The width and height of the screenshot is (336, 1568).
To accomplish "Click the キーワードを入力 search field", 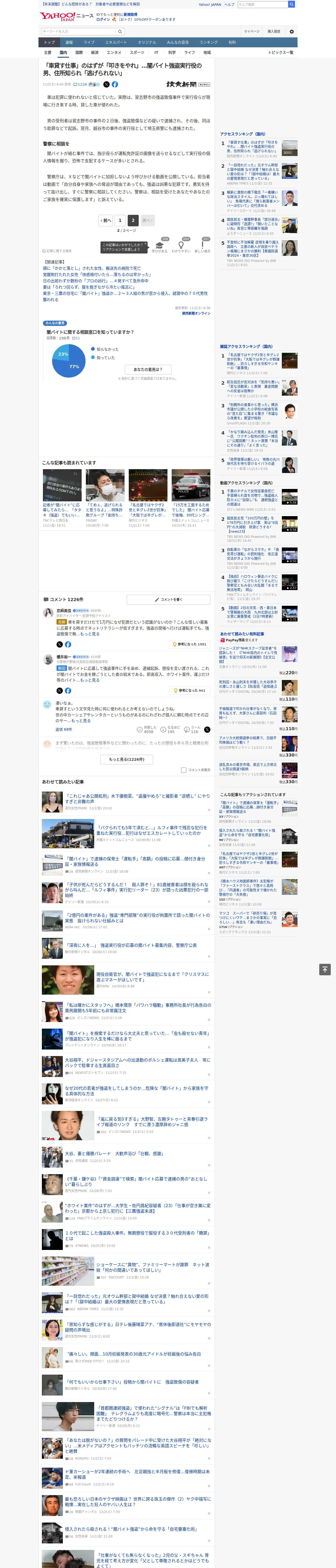I will (x=79, y=31).
